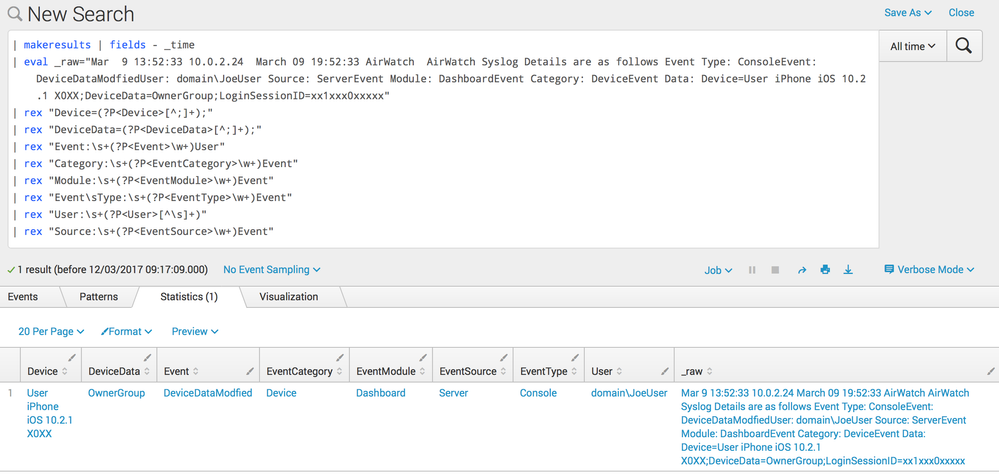Click the pencil edit icon on Device column
The width and height of the screenshot is (999, 475).
pos(71,358)
